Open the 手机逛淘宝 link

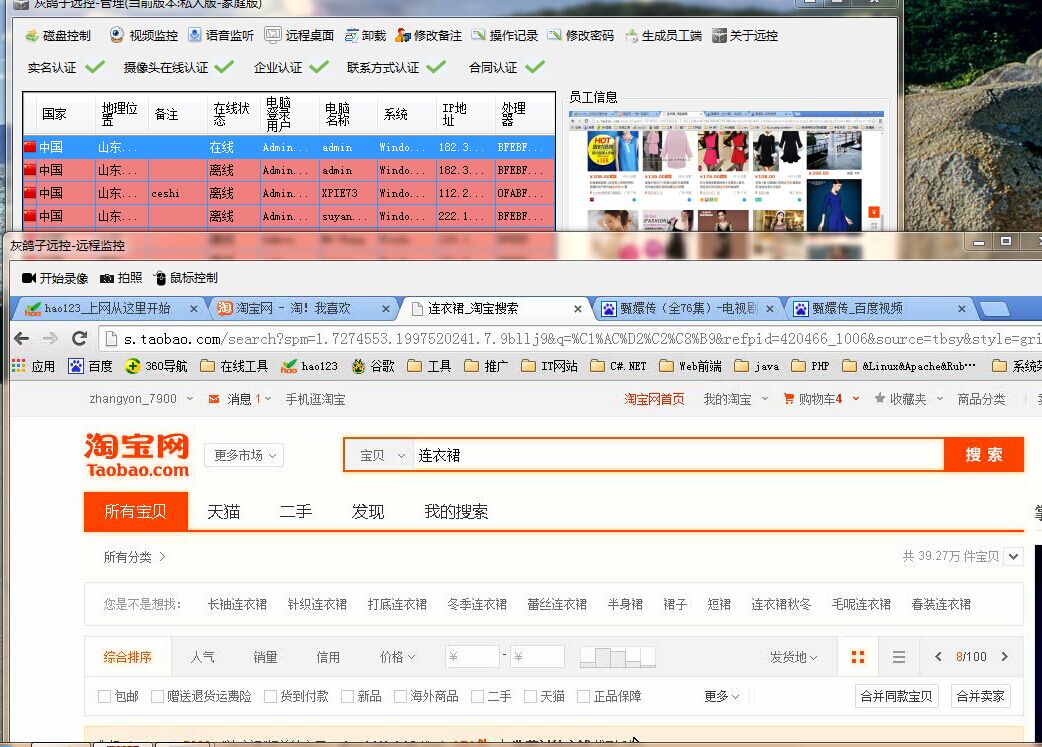pos(316,399)
